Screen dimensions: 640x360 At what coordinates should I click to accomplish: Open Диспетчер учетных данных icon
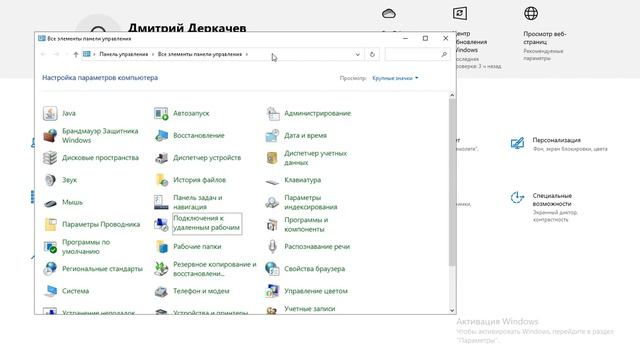click(x=272, y=158)
